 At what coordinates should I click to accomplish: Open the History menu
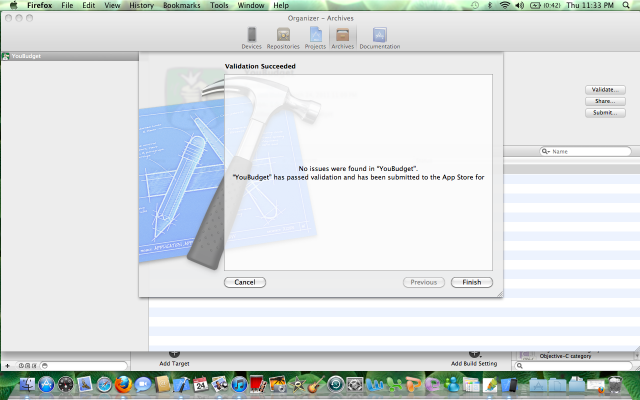[142, 5]
